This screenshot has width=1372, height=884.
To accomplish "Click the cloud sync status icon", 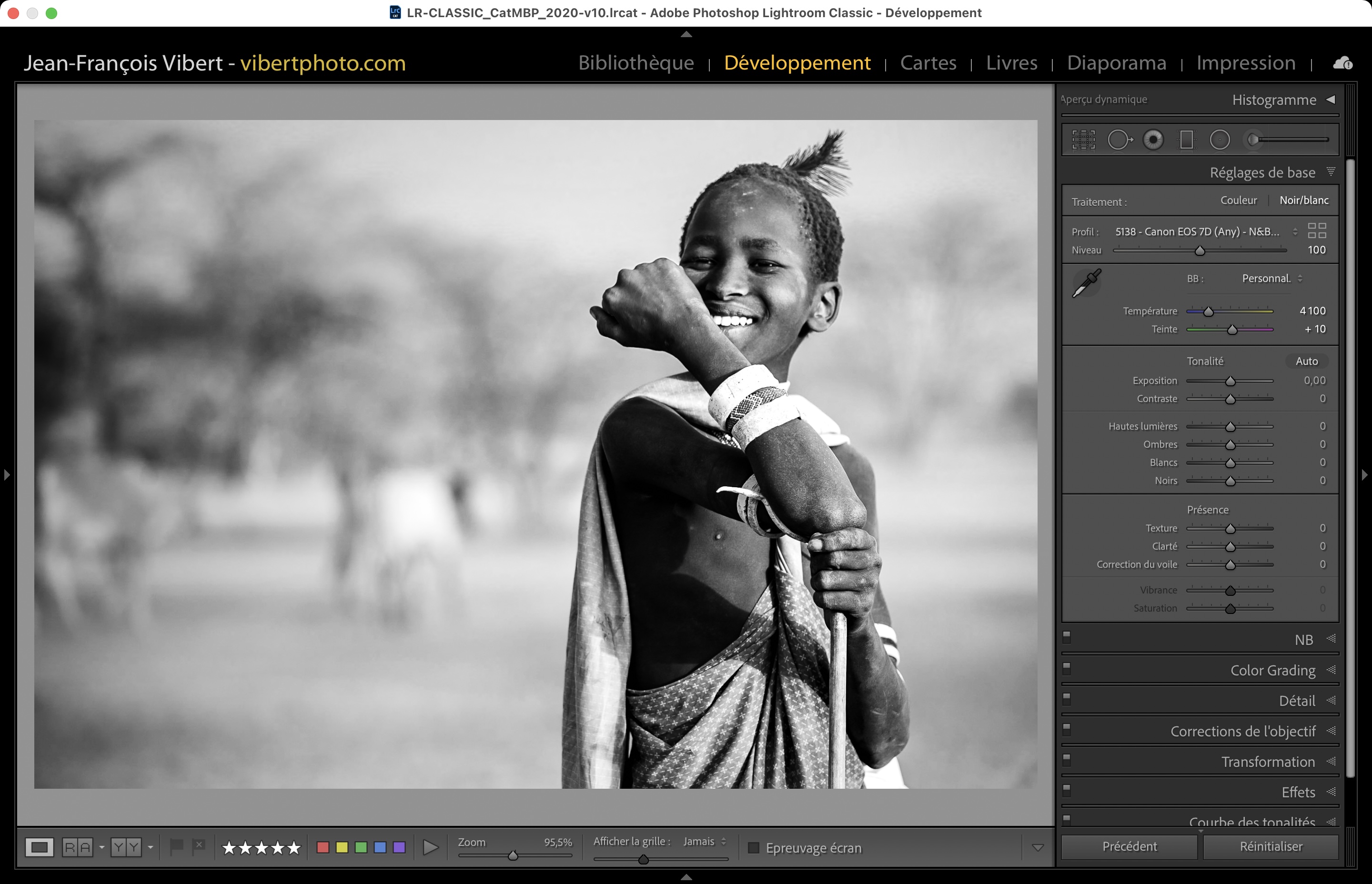I will tap(1342, 63).
